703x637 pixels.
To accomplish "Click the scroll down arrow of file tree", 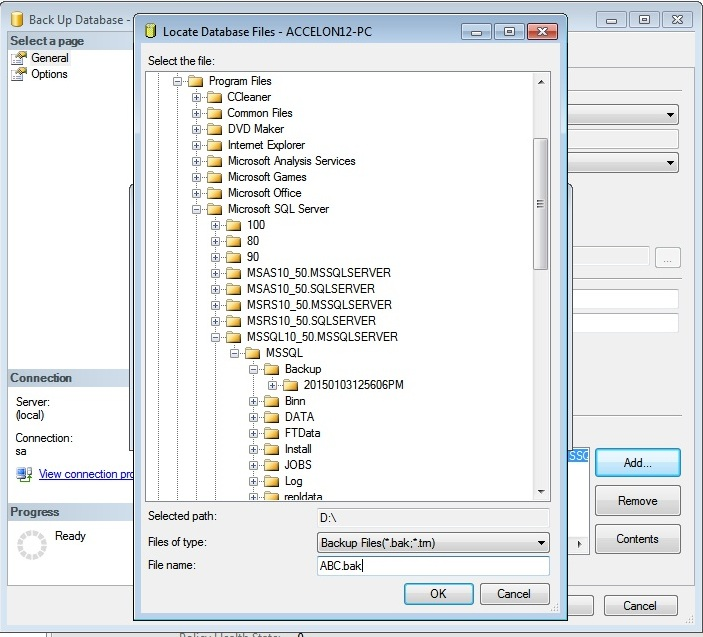I will click(x=541, y=492).
